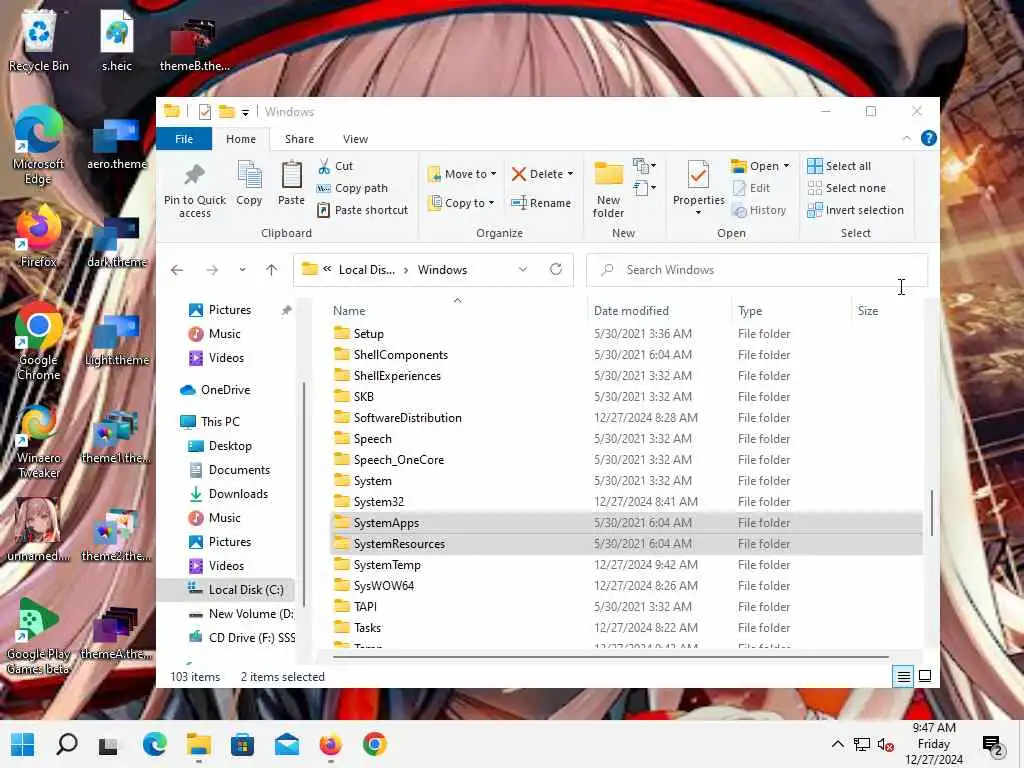The image size is (1024, 768).
Task: Launch Firefox from the taskbar
Action: pos(330,744)
